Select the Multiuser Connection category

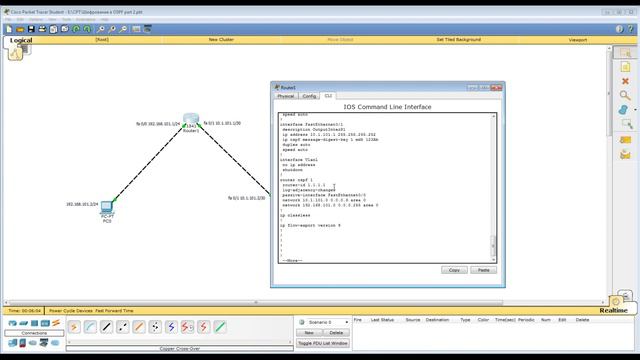point(55,342)
